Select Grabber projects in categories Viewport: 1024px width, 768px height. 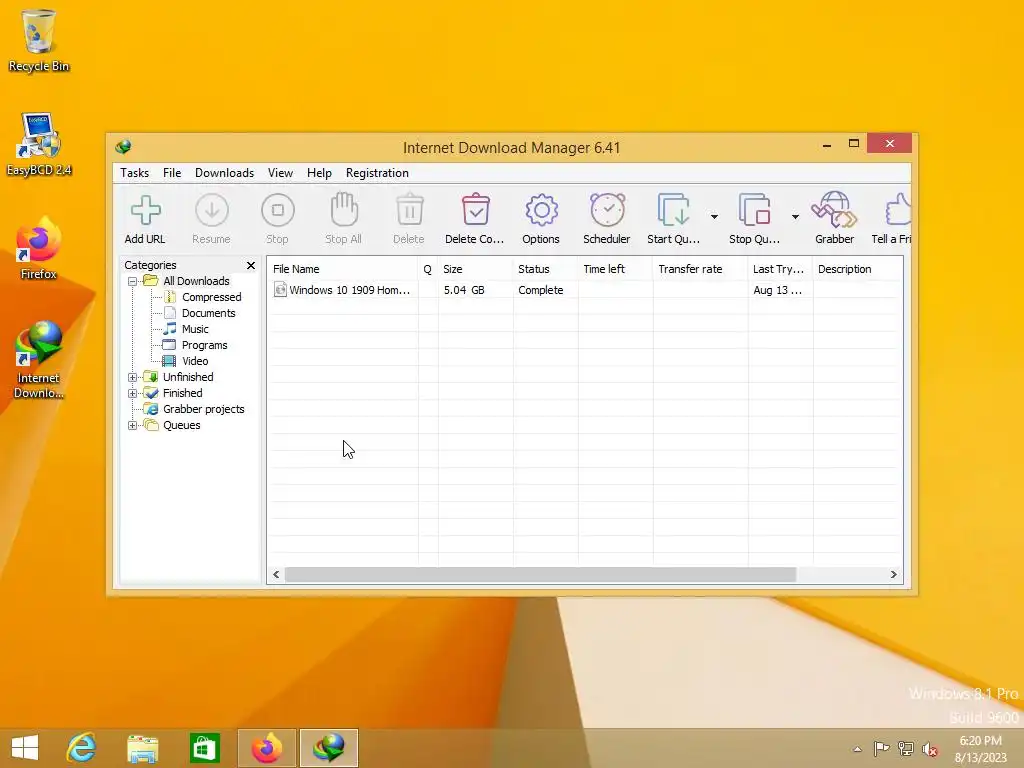pyautogui.click(x=204, y=409)
